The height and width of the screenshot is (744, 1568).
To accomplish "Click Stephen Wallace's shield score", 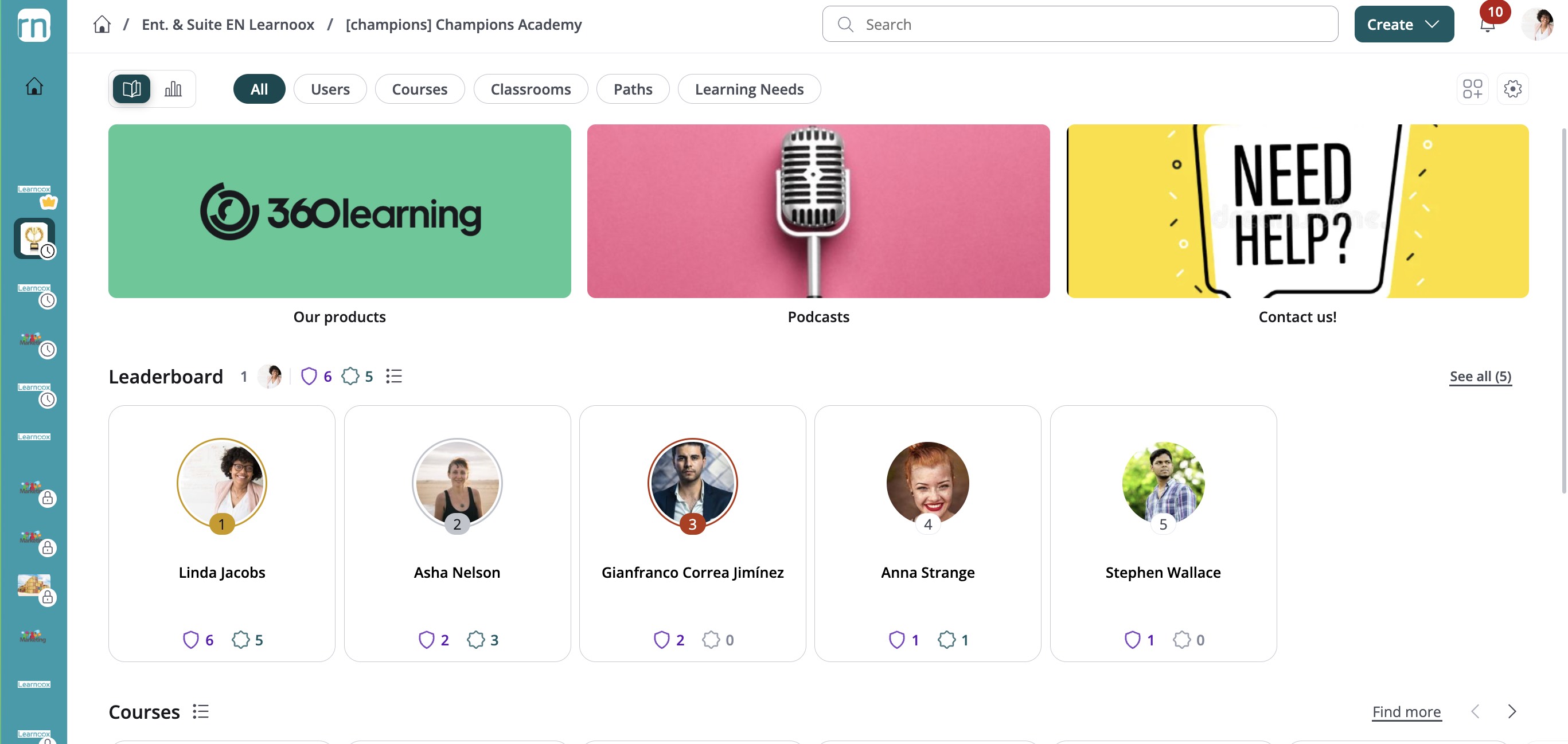I will coord(1140,639).
